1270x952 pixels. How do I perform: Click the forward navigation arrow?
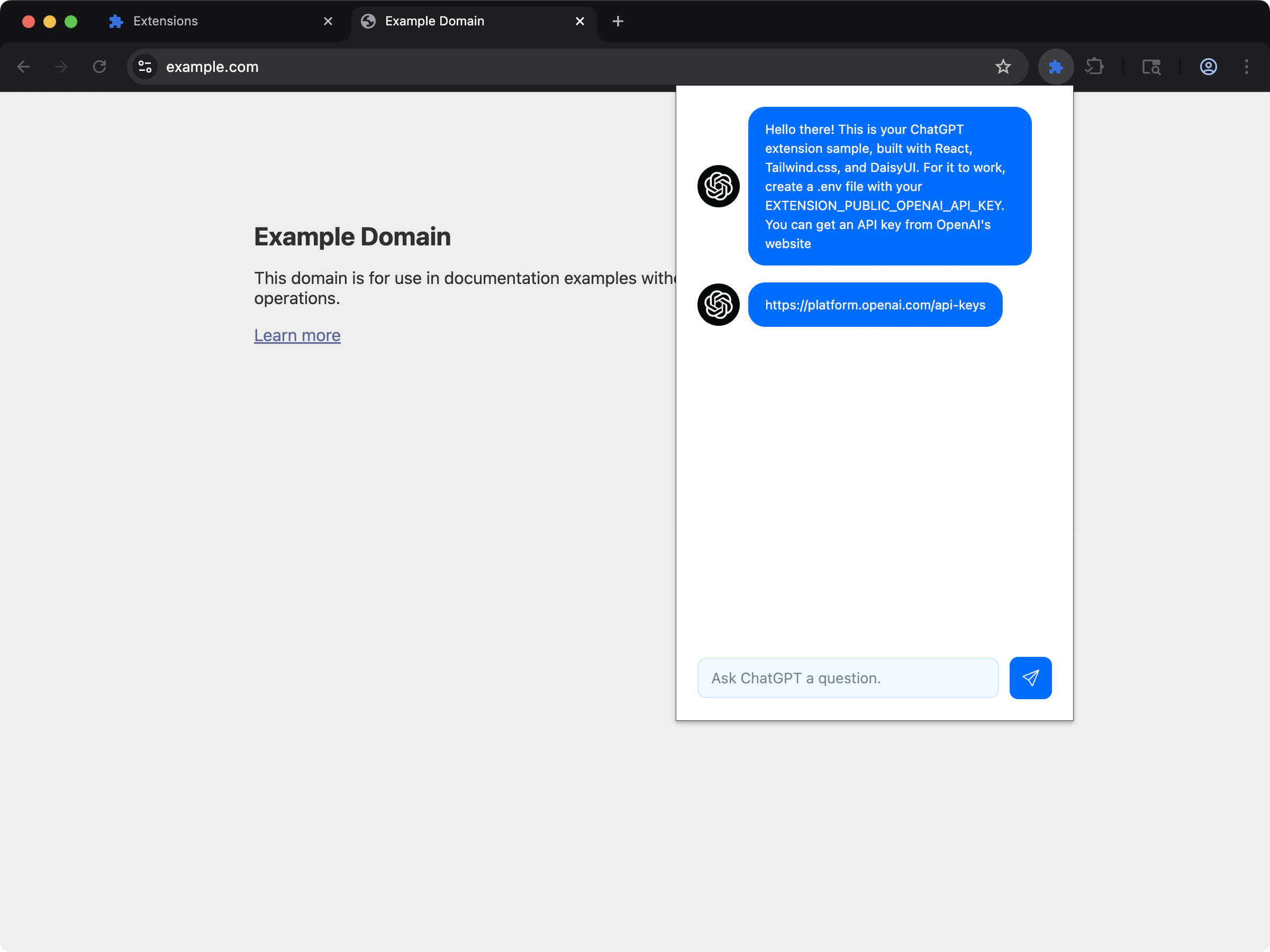[61, 67]
